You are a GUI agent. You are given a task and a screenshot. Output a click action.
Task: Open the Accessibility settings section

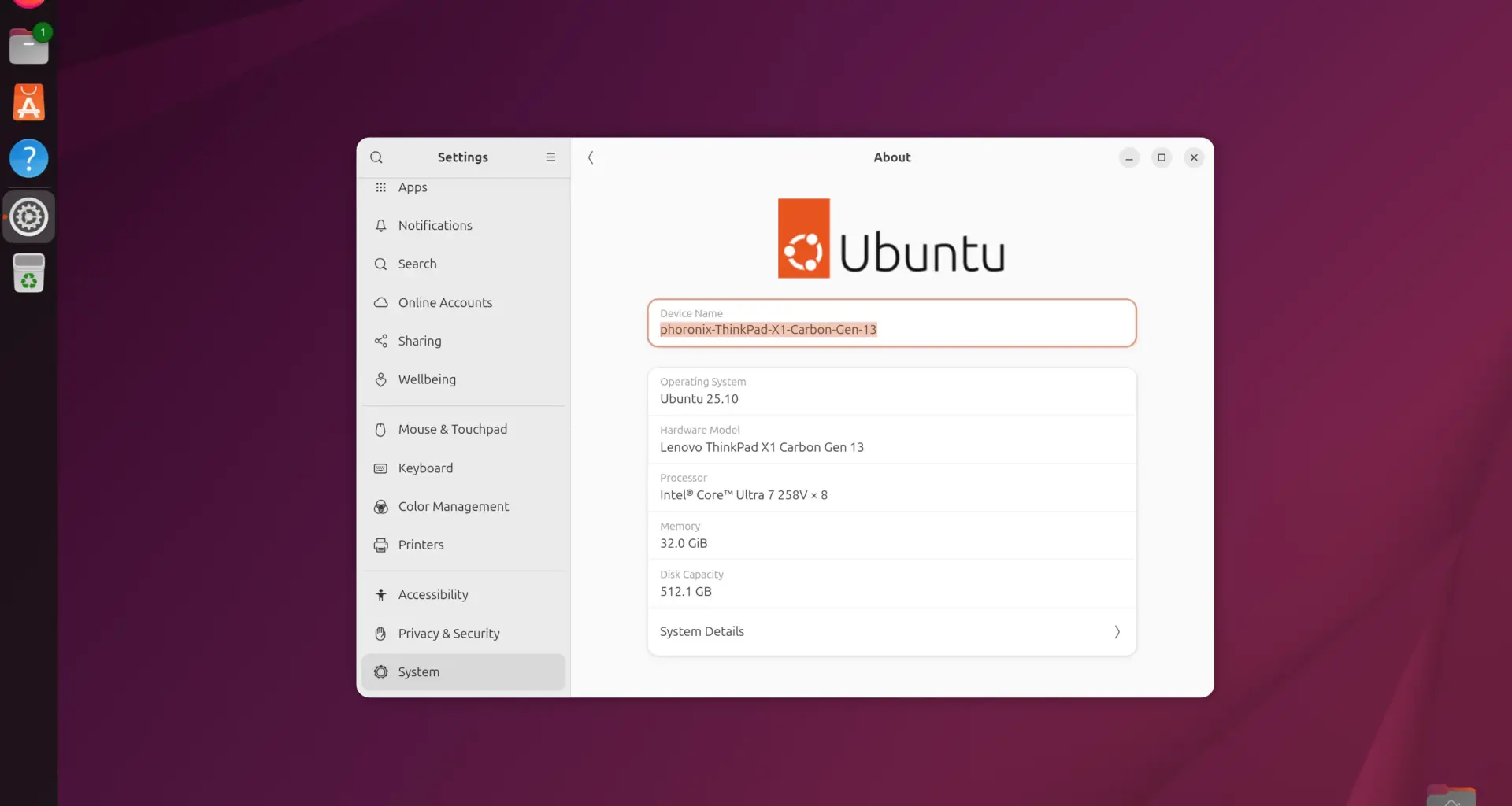433,594
